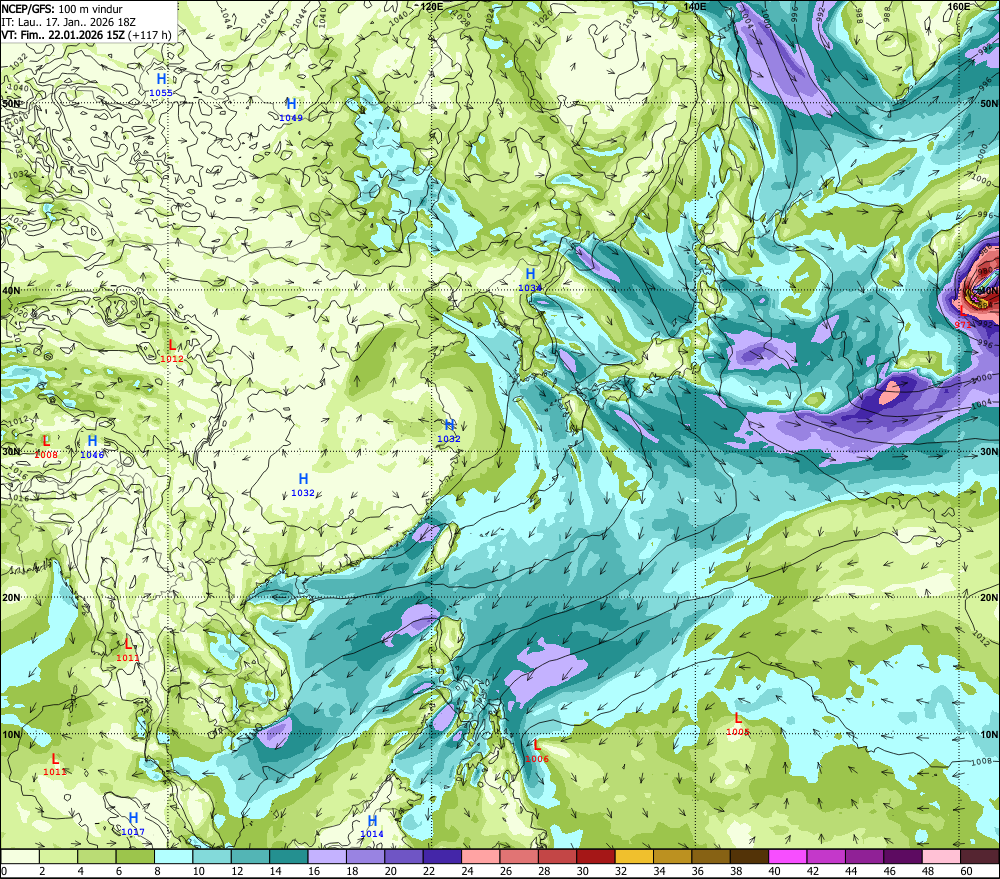Pick the 14–16 dark teal legend swatch
Image resolution: width=1000 pixels, height=879 pixels.
[x=289, y=856]
